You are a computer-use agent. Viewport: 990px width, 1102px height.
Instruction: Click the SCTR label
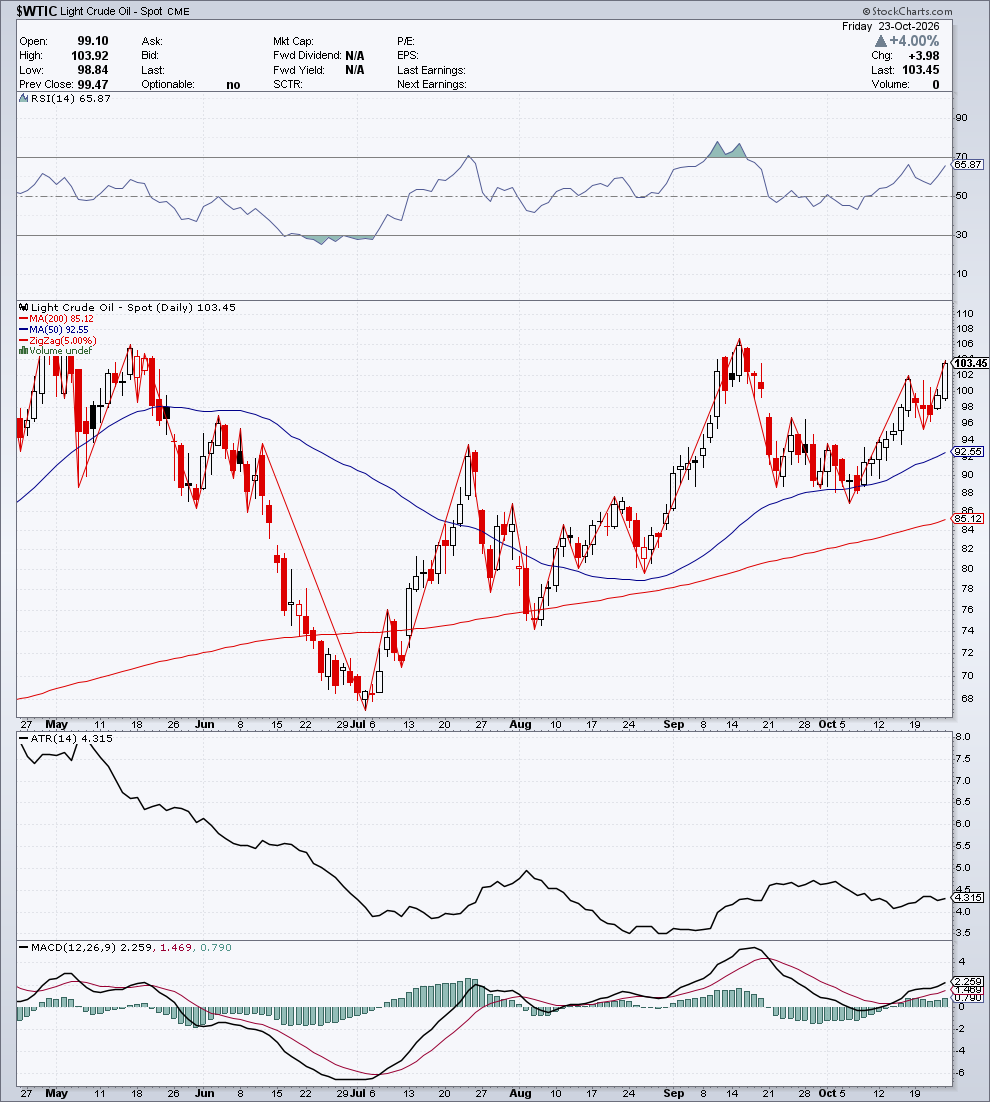coord(287,84)
